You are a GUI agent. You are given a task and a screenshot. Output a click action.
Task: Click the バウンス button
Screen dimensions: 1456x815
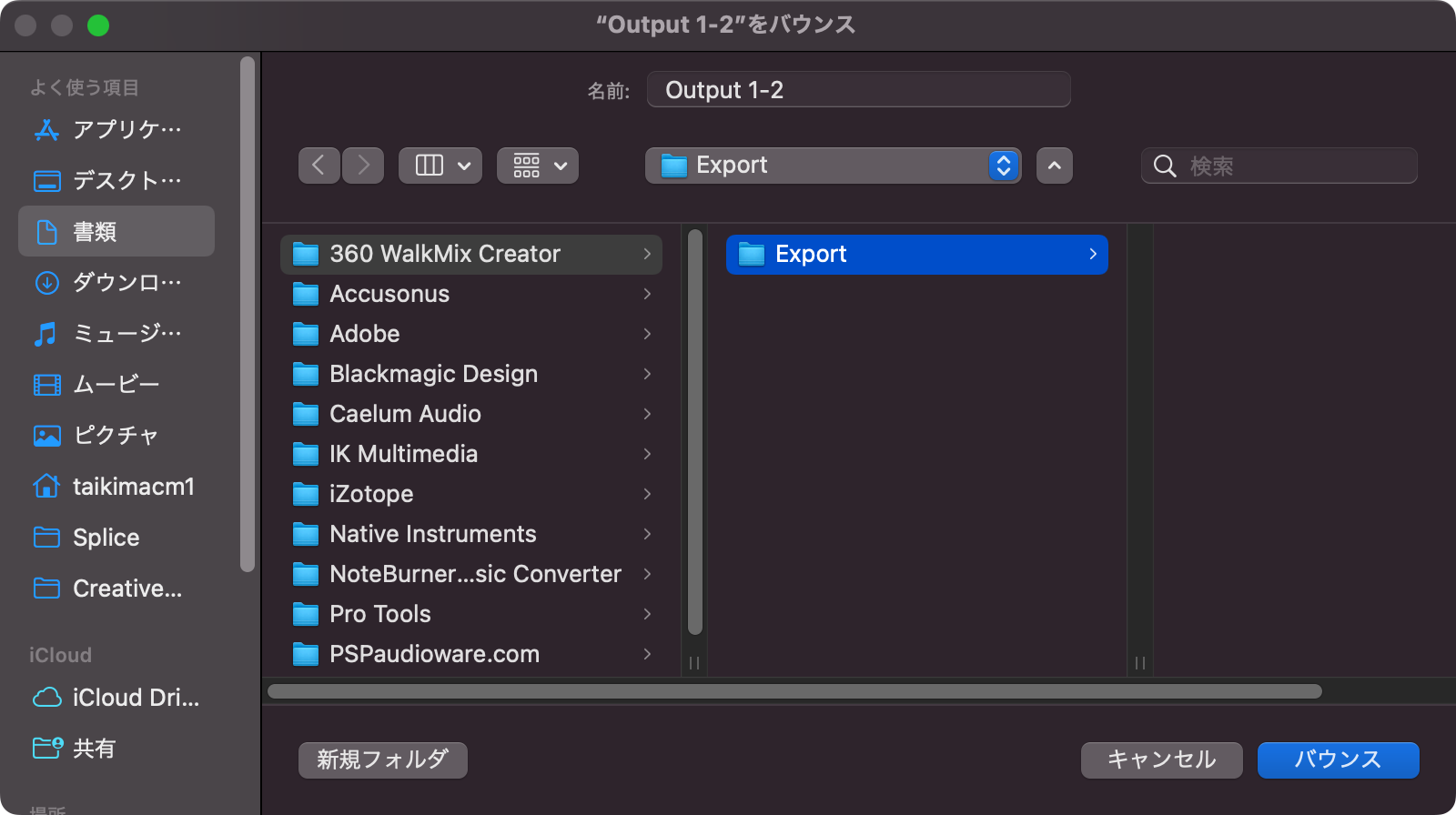coord(1339,760)
